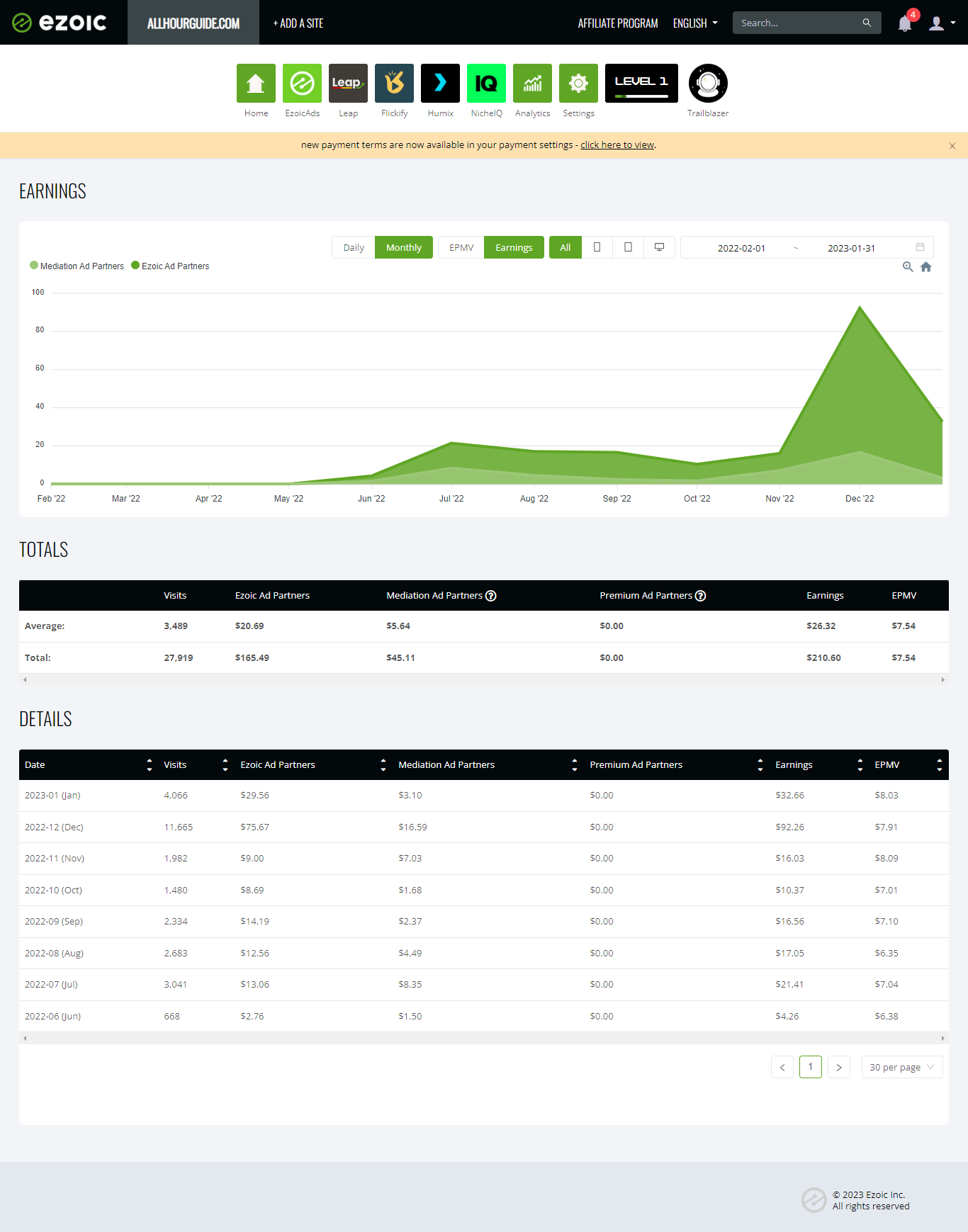
Task: Filter chart by desktop device
Action: tap(659, 247)
